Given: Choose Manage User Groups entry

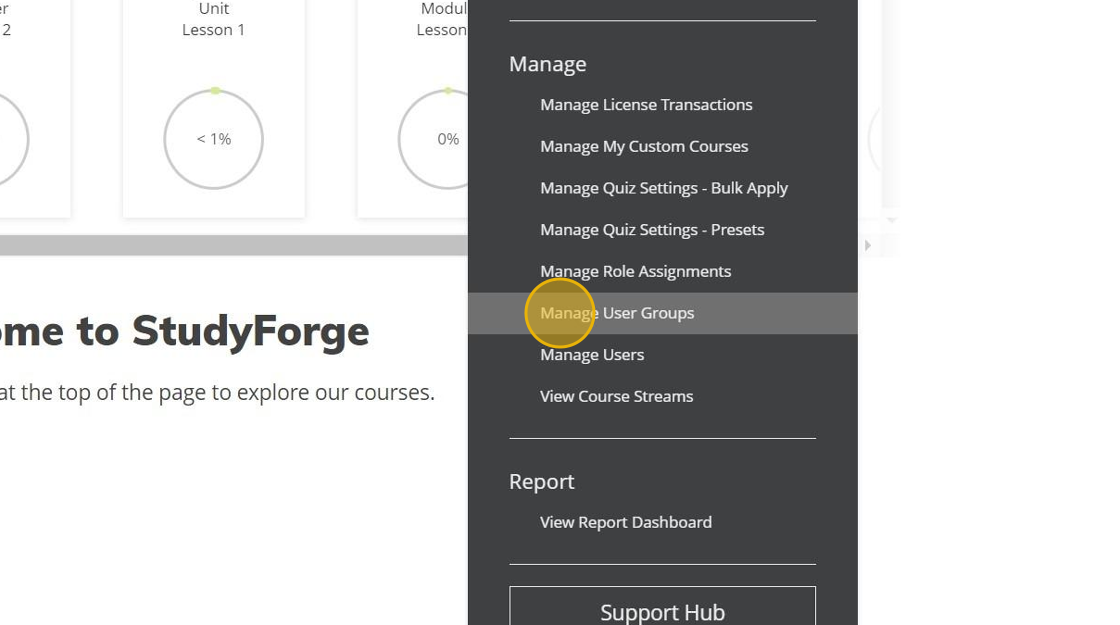Looking at the screenshot, I should (x=617, y=313).
